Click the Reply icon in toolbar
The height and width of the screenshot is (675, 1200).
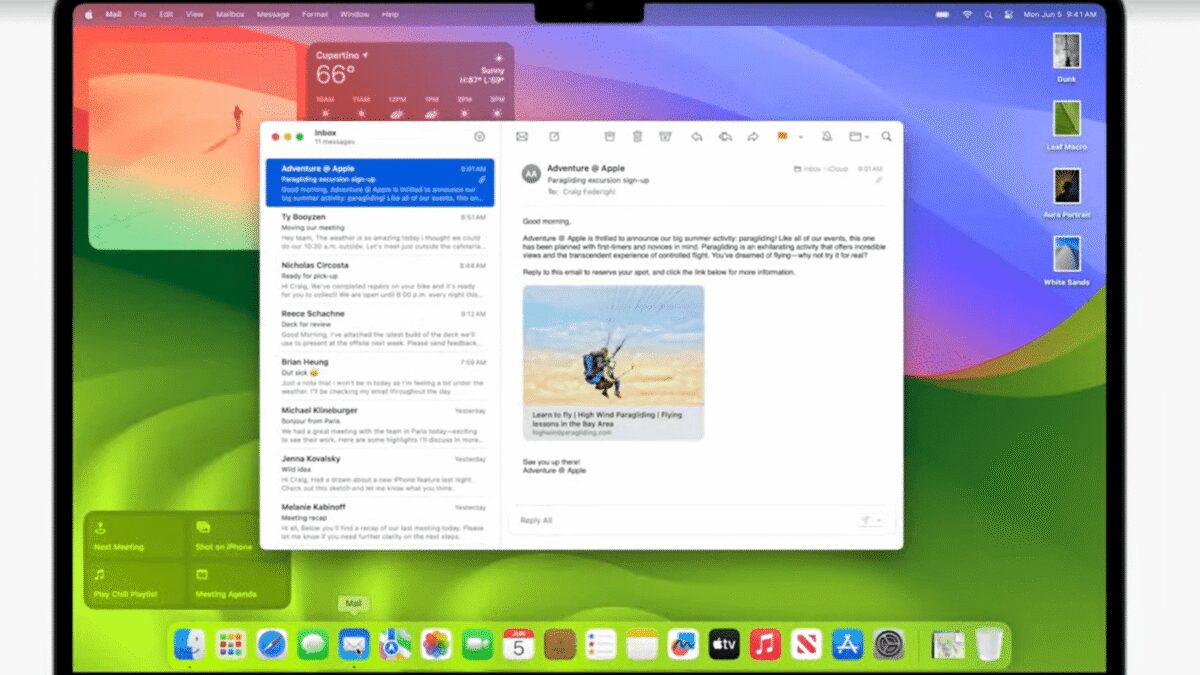(697, 137)
